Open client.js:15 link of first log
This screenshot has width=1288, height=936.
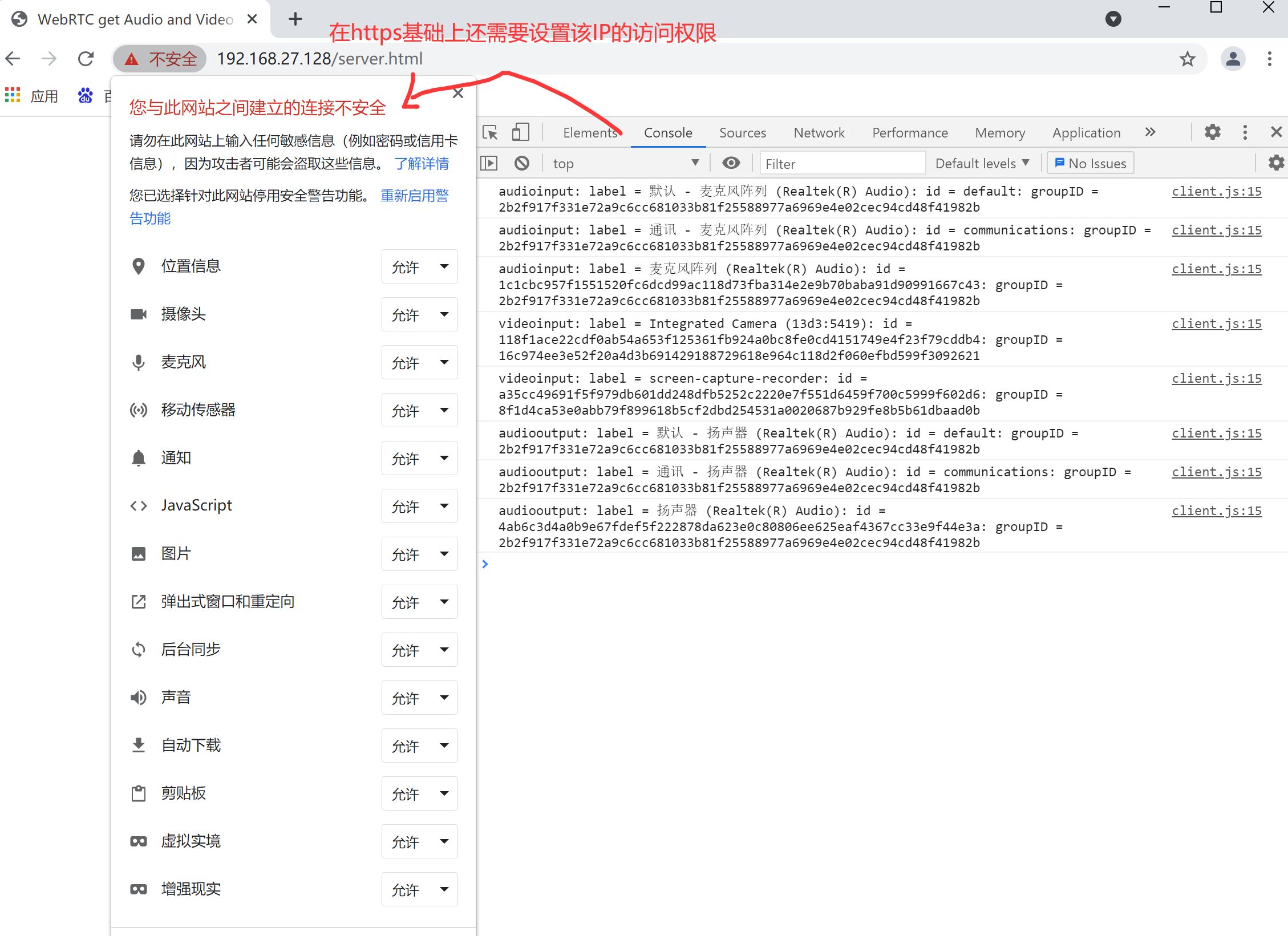1216,192
